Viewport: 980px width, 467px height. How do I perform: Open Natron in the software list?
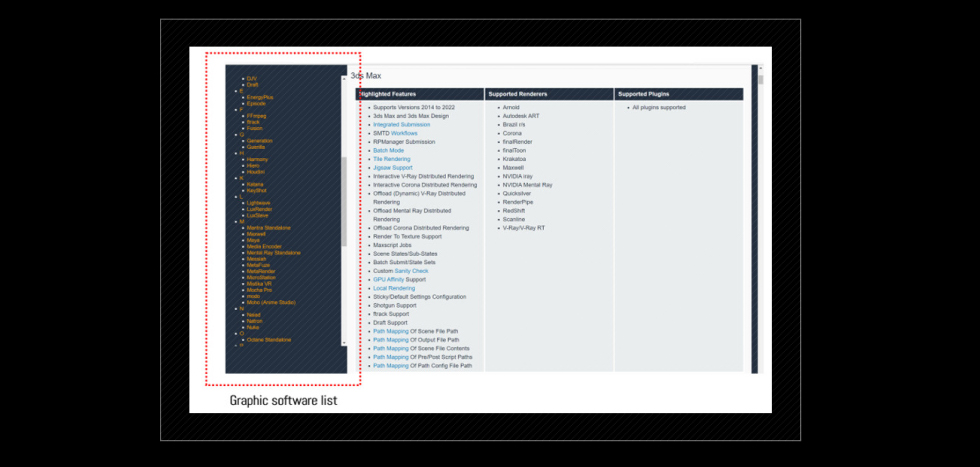[254, 321]
